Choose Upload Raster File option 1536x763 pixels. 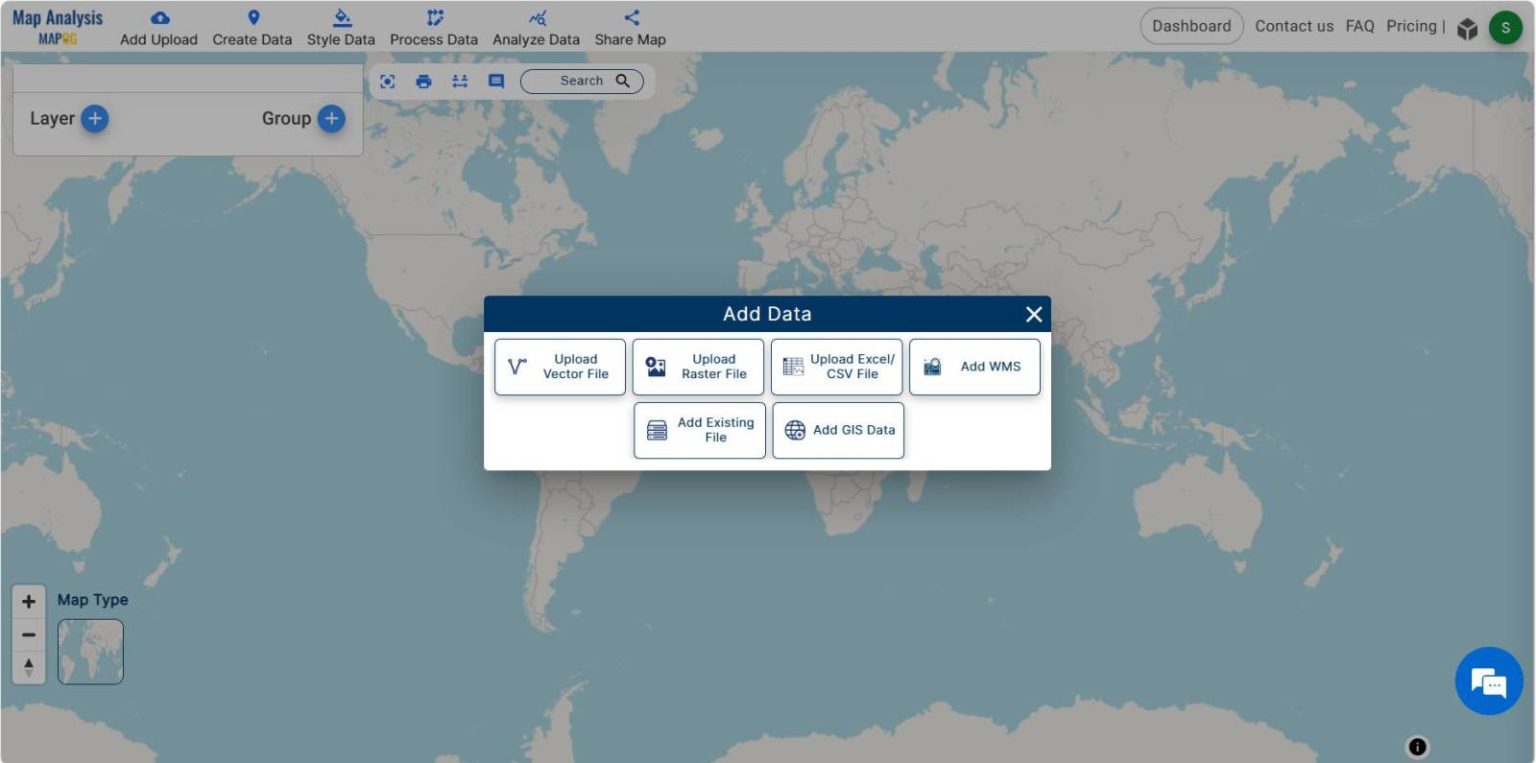point(698,367)
